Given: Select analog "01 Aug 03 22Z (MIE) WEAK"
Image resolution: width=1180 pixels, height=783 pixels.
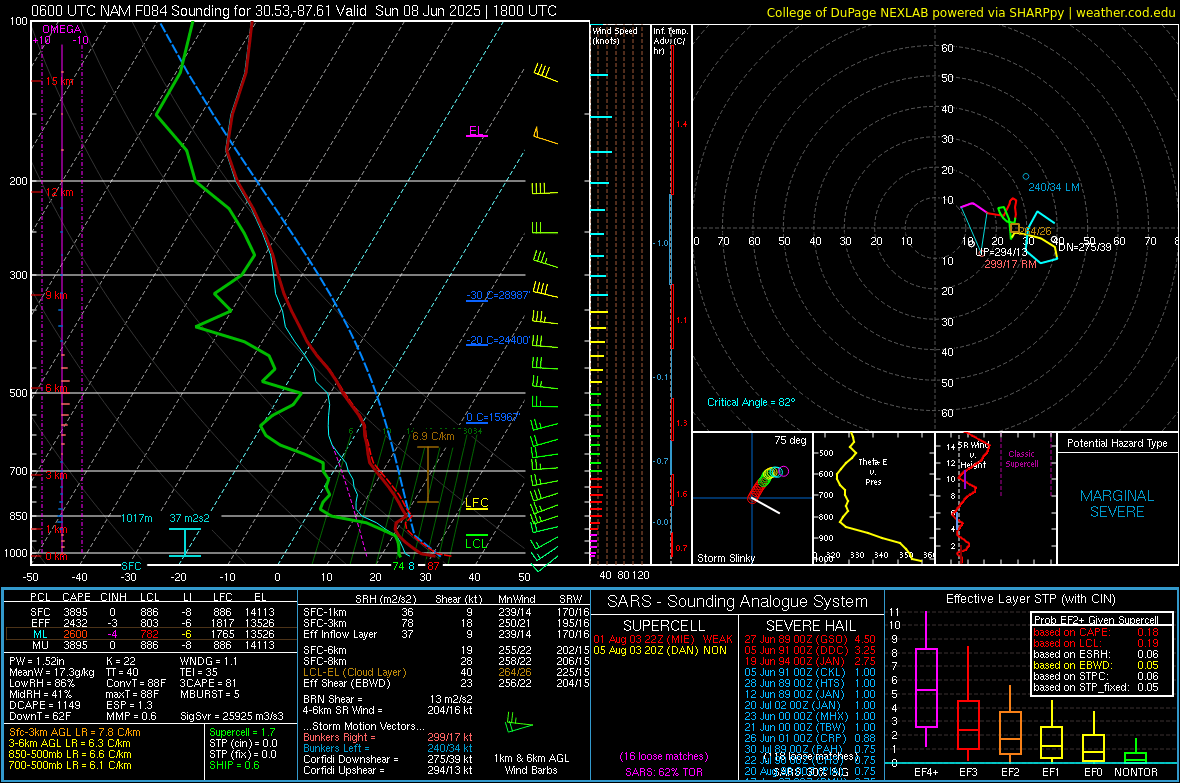Looking at the screenshot, I should (x=662, y=639).
